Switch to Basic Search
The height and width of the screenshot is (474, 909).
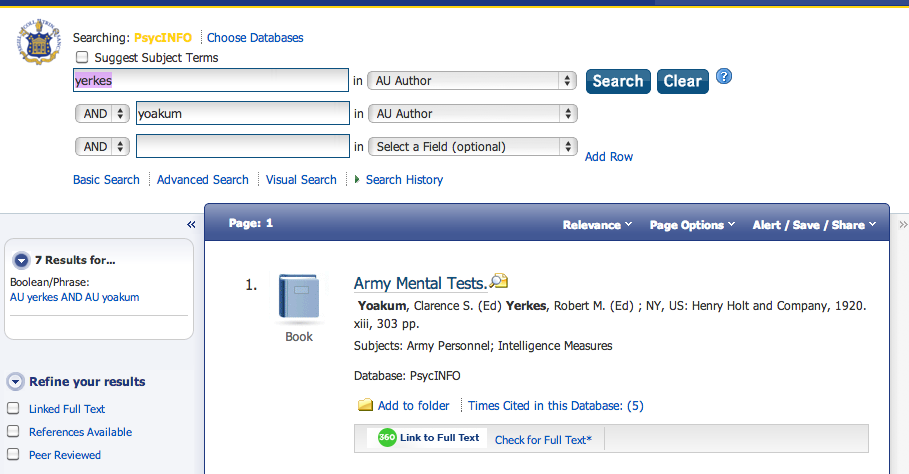coord(106,180)
